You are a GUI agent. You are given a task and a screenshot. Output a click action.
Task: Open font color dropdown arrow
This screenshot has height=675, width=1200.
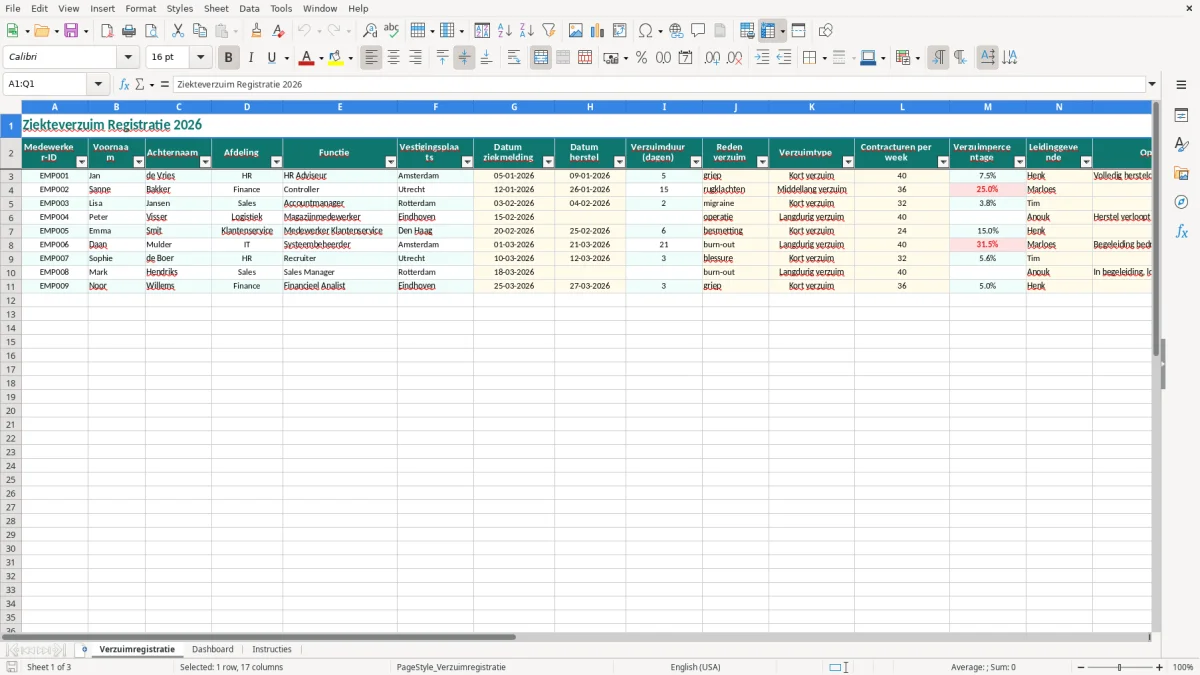321,58
